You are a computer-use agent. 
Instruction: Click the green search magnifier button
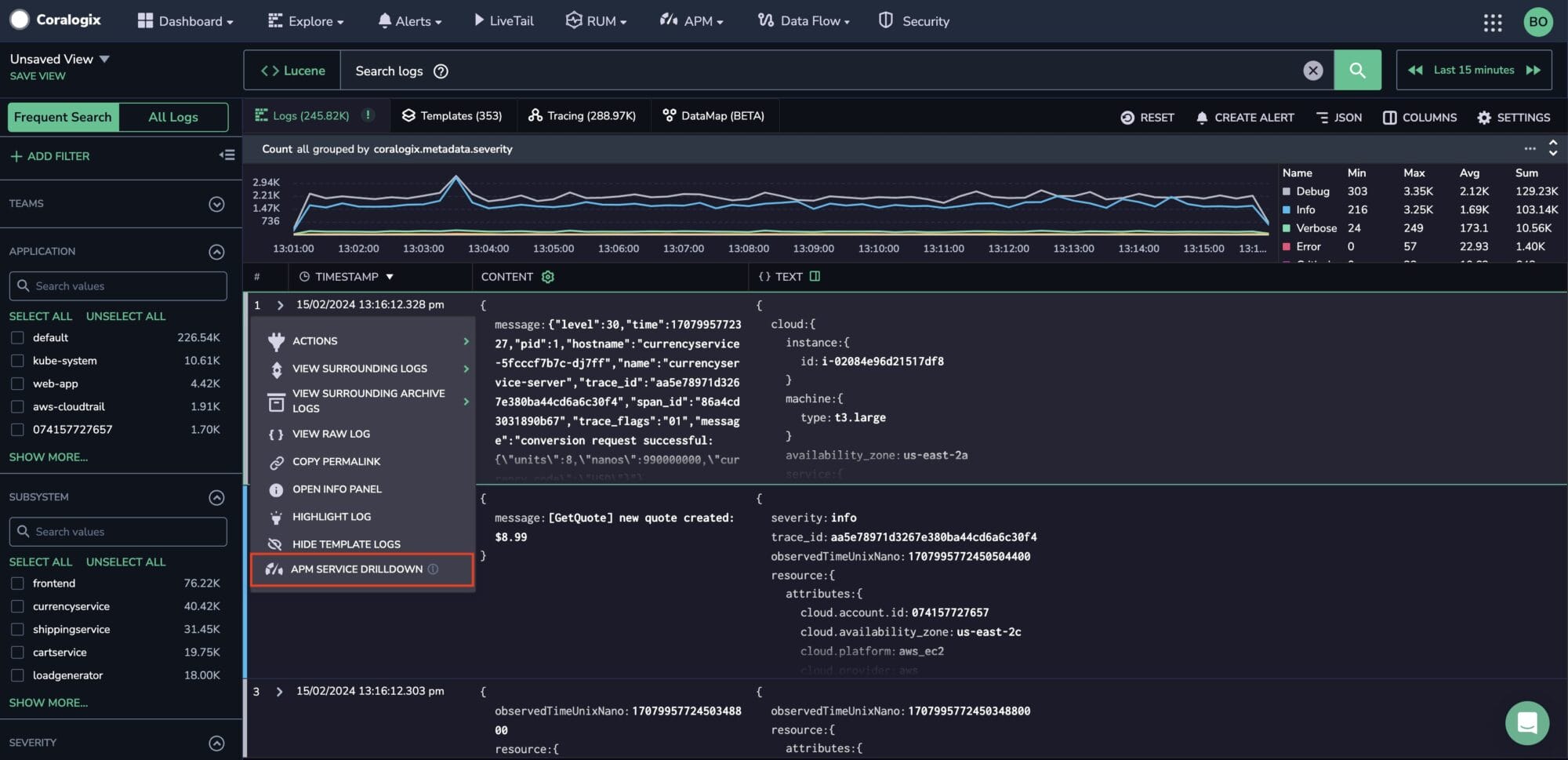click(x=1357, y=71)
